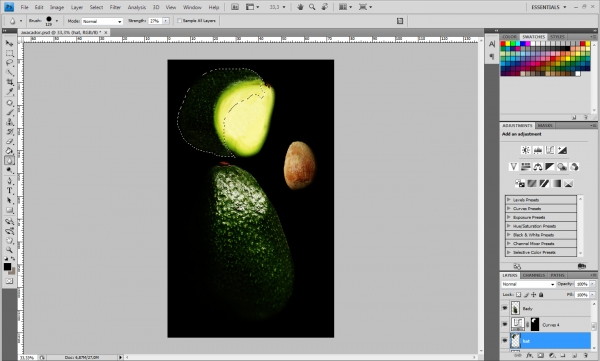Hide the Curves 4 layer

coord(505,324)
